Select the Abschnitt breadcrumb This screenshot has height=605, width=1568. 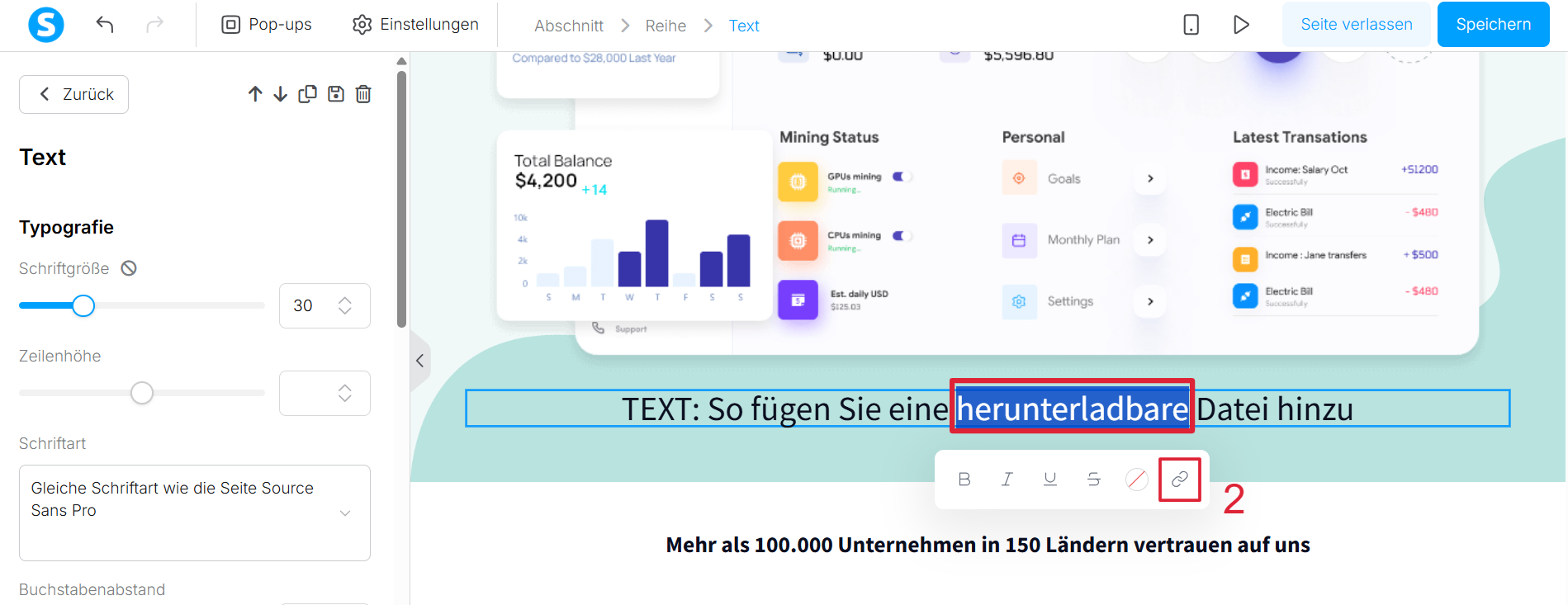tap(569, 26)
